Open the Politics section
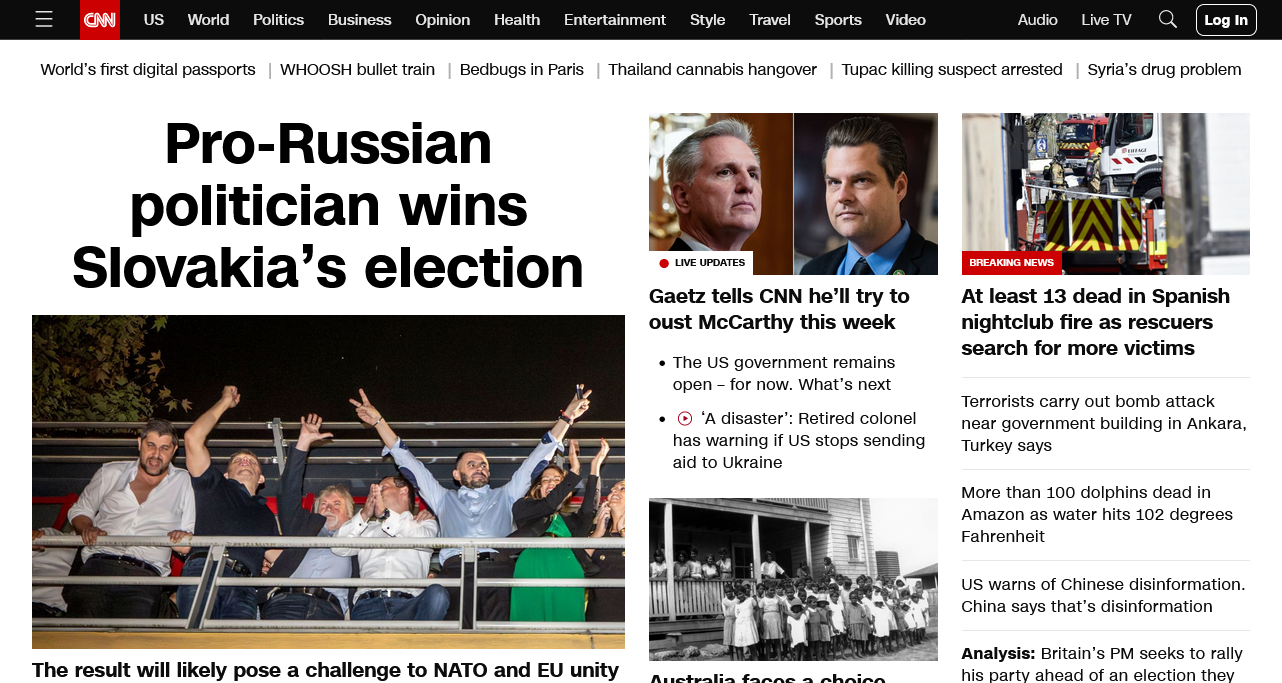Screen dimensions: 1282x683 [278, 19]
